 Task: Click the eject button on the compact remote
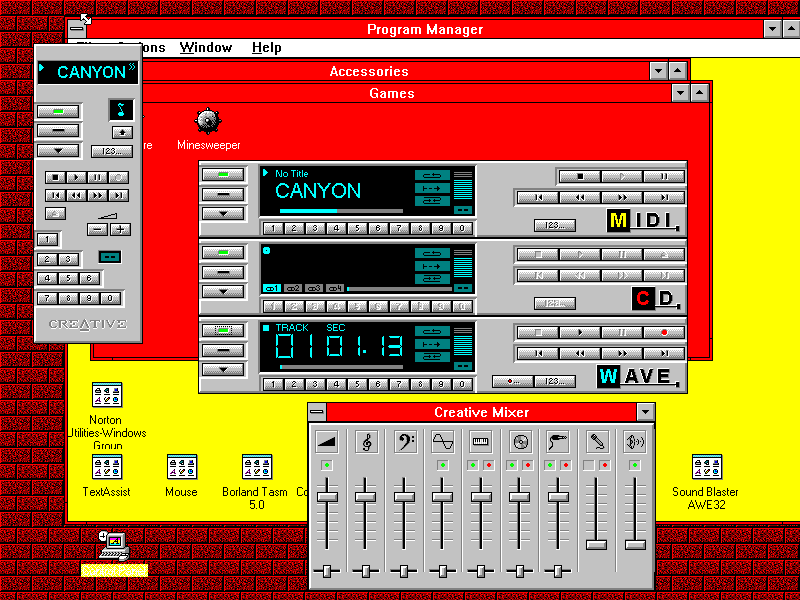pos(55,213)
